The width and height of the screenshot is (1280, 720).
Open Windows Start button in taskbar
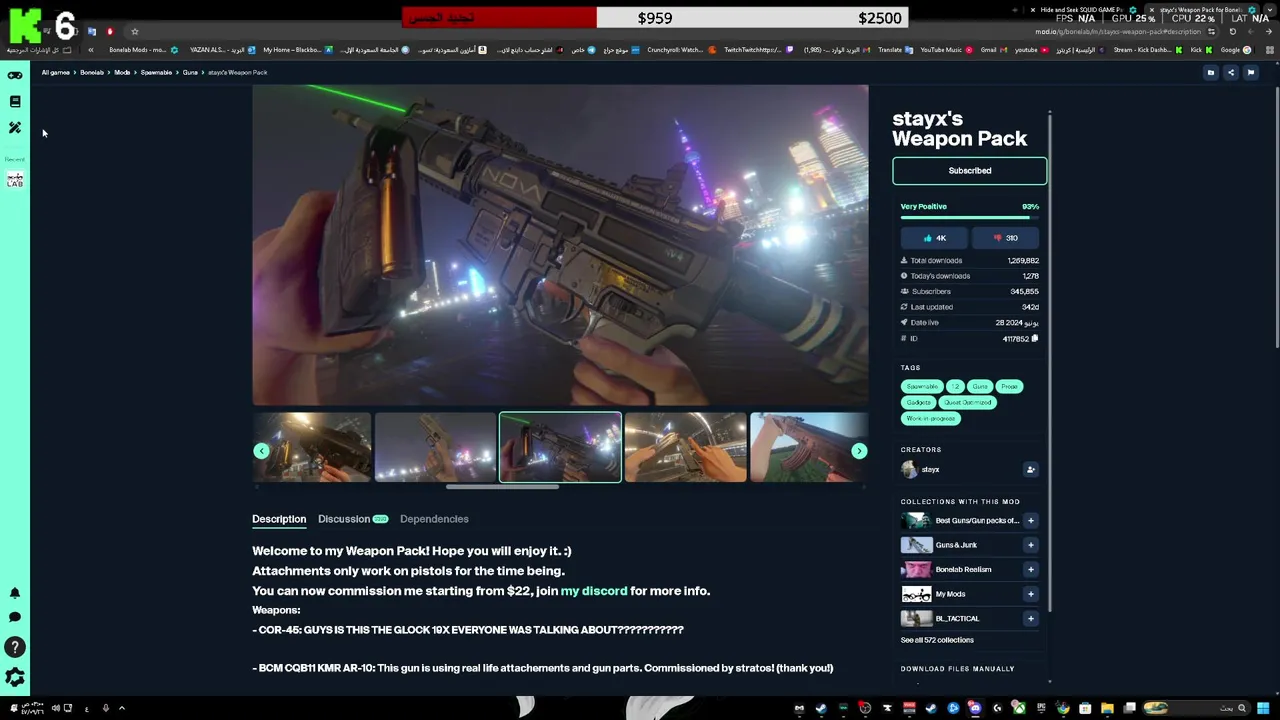(x=1263, y=708)
